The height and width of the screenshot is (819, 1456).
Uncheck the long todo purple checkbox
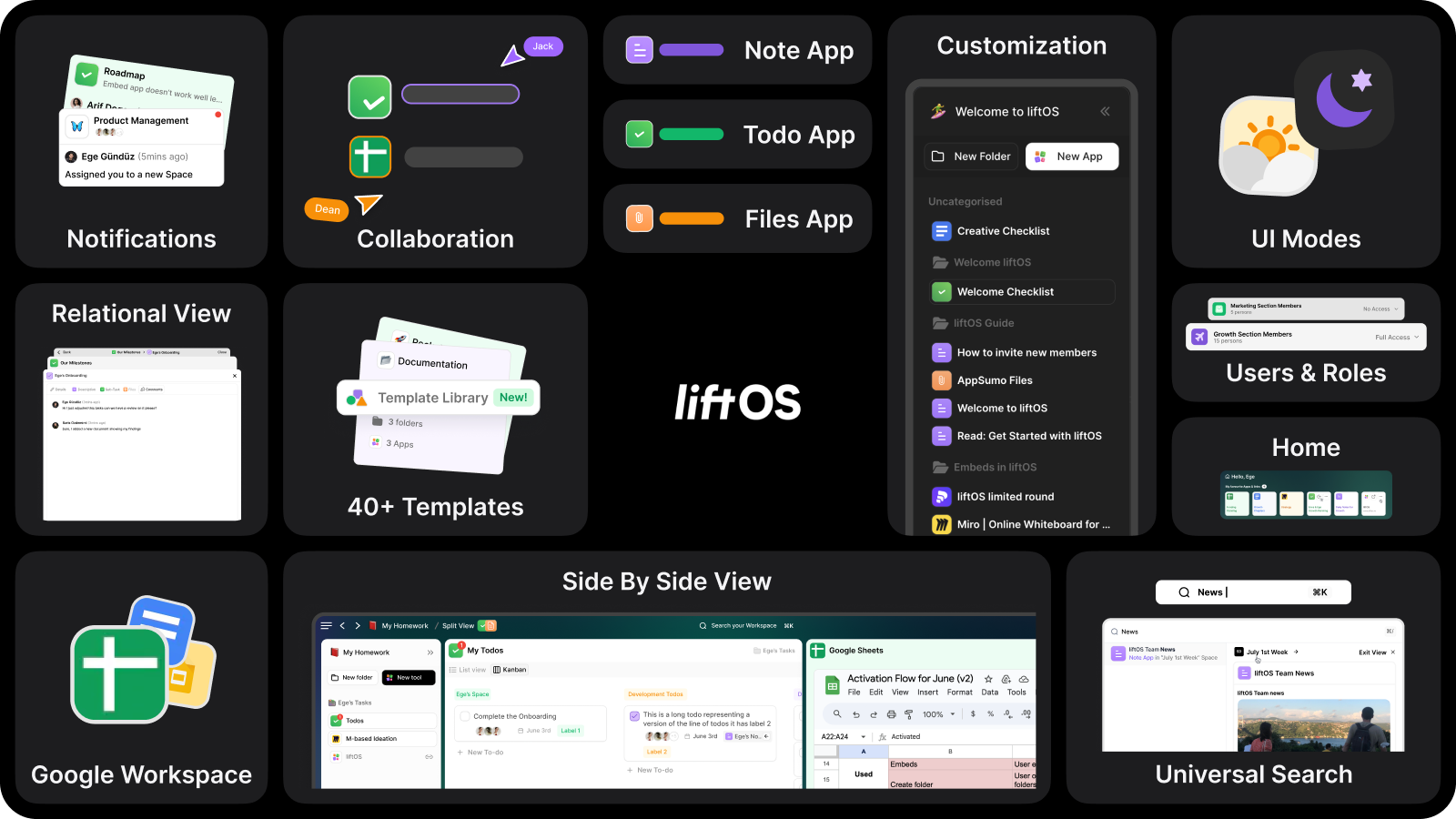(635, 716)
